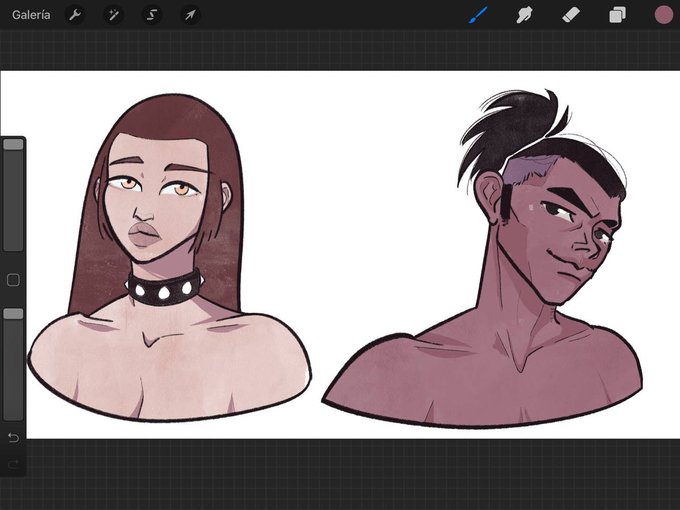Open the Layers panel
Screen dimensions: 680x510
point(617,15)
